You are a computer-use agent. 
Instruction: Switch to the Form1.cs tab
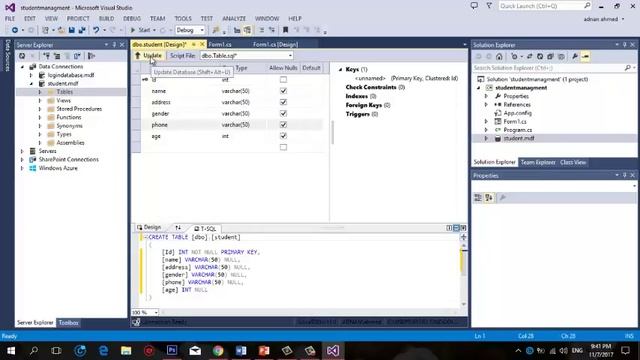click(220, 44)
